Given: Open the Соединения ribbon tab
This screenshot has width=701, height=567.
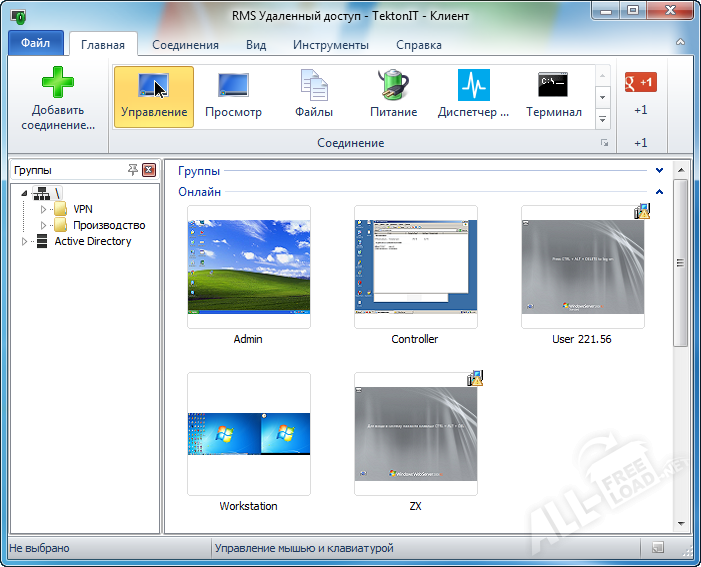Looking at the screenshot, I should click(x=186, y=45).
